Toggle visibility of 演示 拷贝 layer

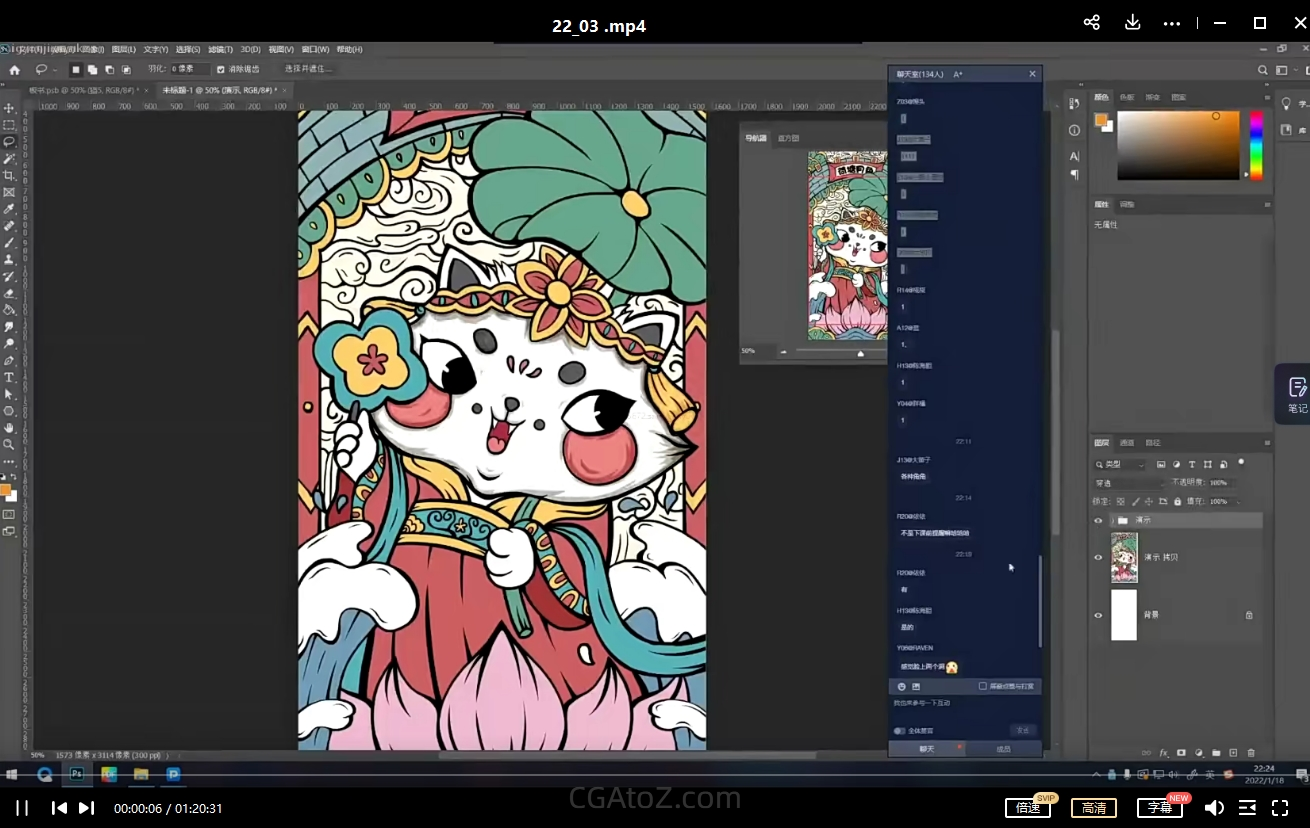coord(1098,557)
